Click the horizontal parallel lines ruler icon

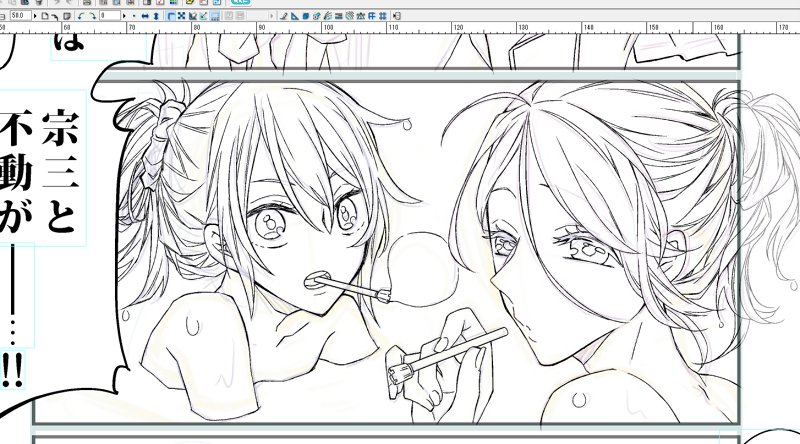[338, 16]
